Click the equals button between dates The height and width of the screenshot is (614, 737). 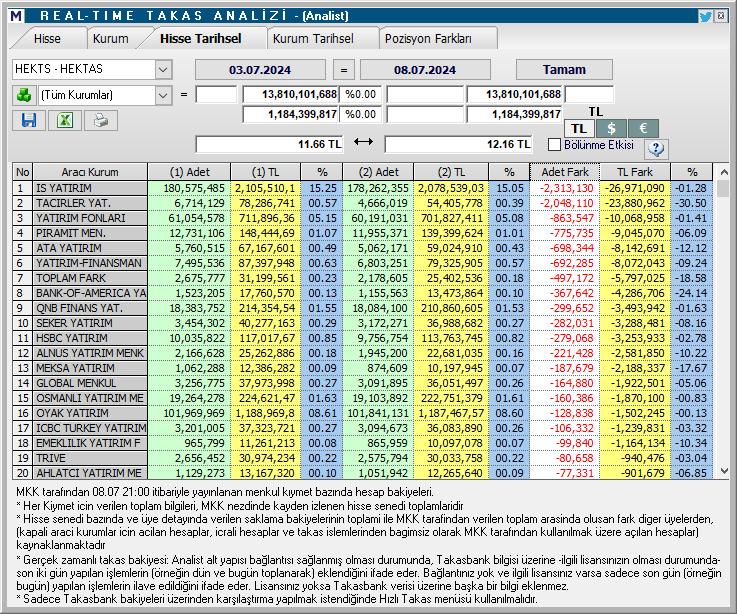pos(344,70)
